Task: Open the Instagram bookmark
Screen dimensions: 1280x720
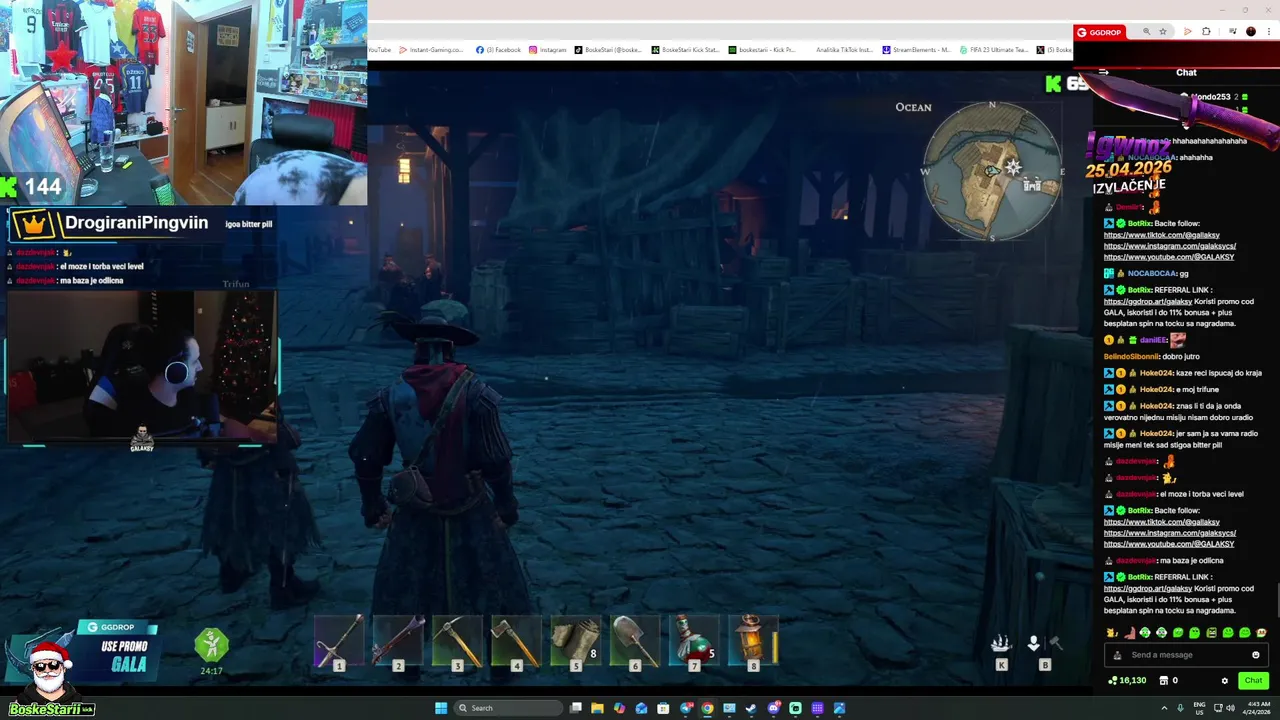Action: point(548,50)
